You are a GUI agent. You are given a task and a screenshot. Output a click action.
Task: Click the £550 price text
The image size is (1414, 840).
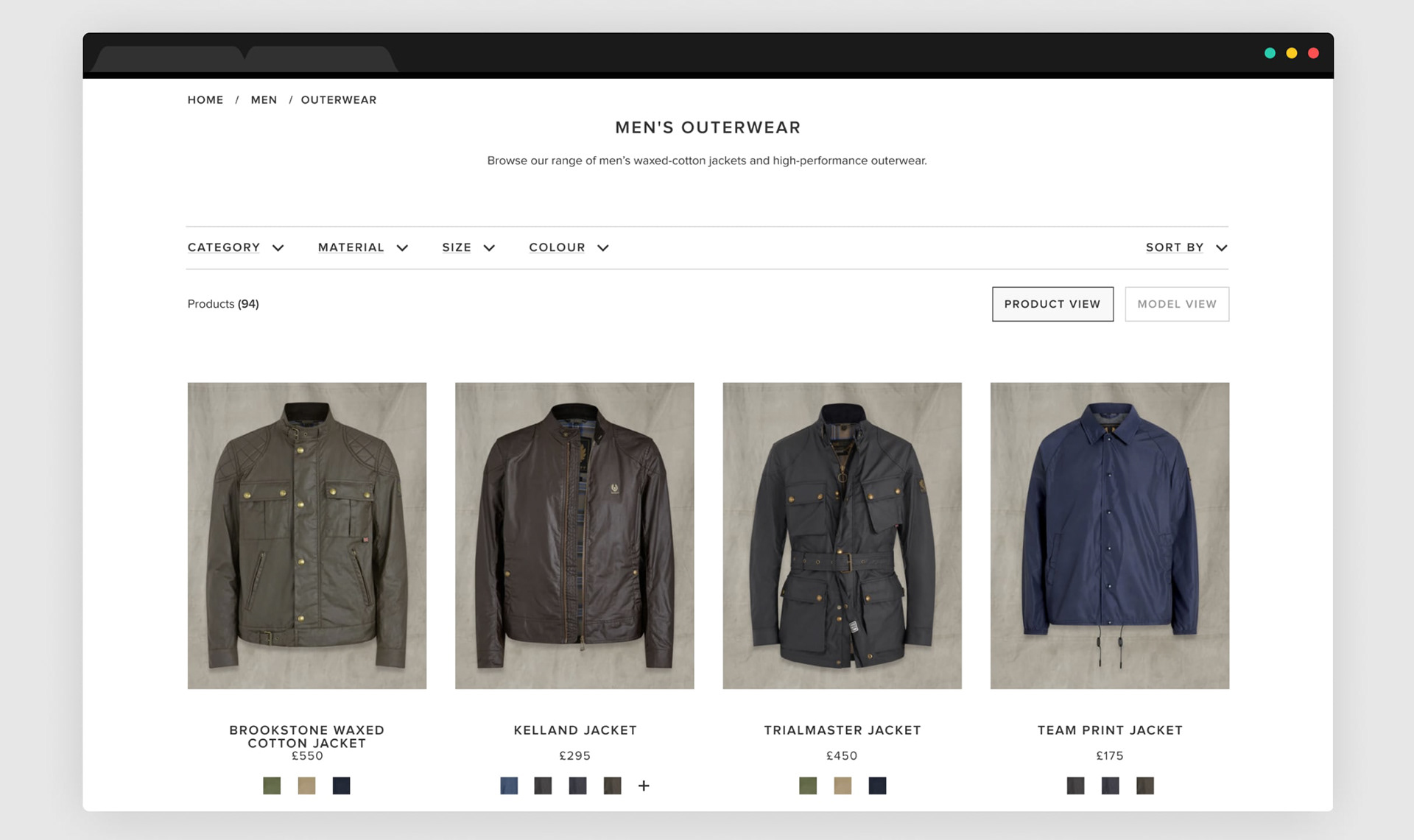pos(307,755)
